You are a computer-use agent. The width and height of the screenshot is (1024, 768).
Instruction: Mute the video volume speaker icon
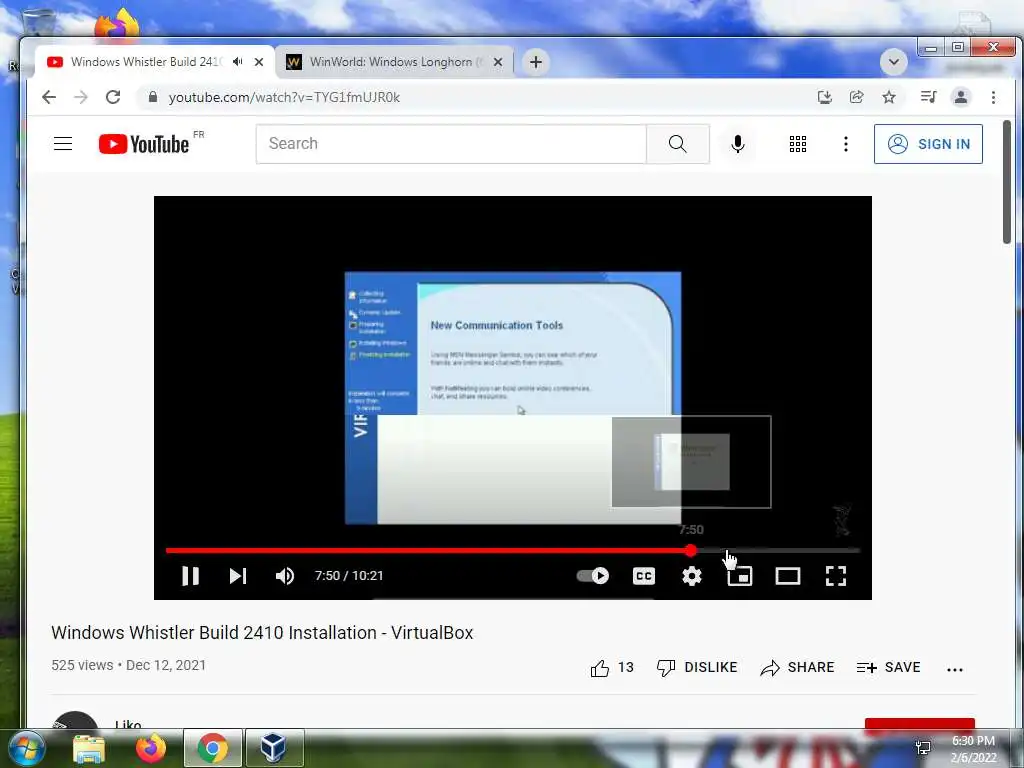(x=285, y=575)
